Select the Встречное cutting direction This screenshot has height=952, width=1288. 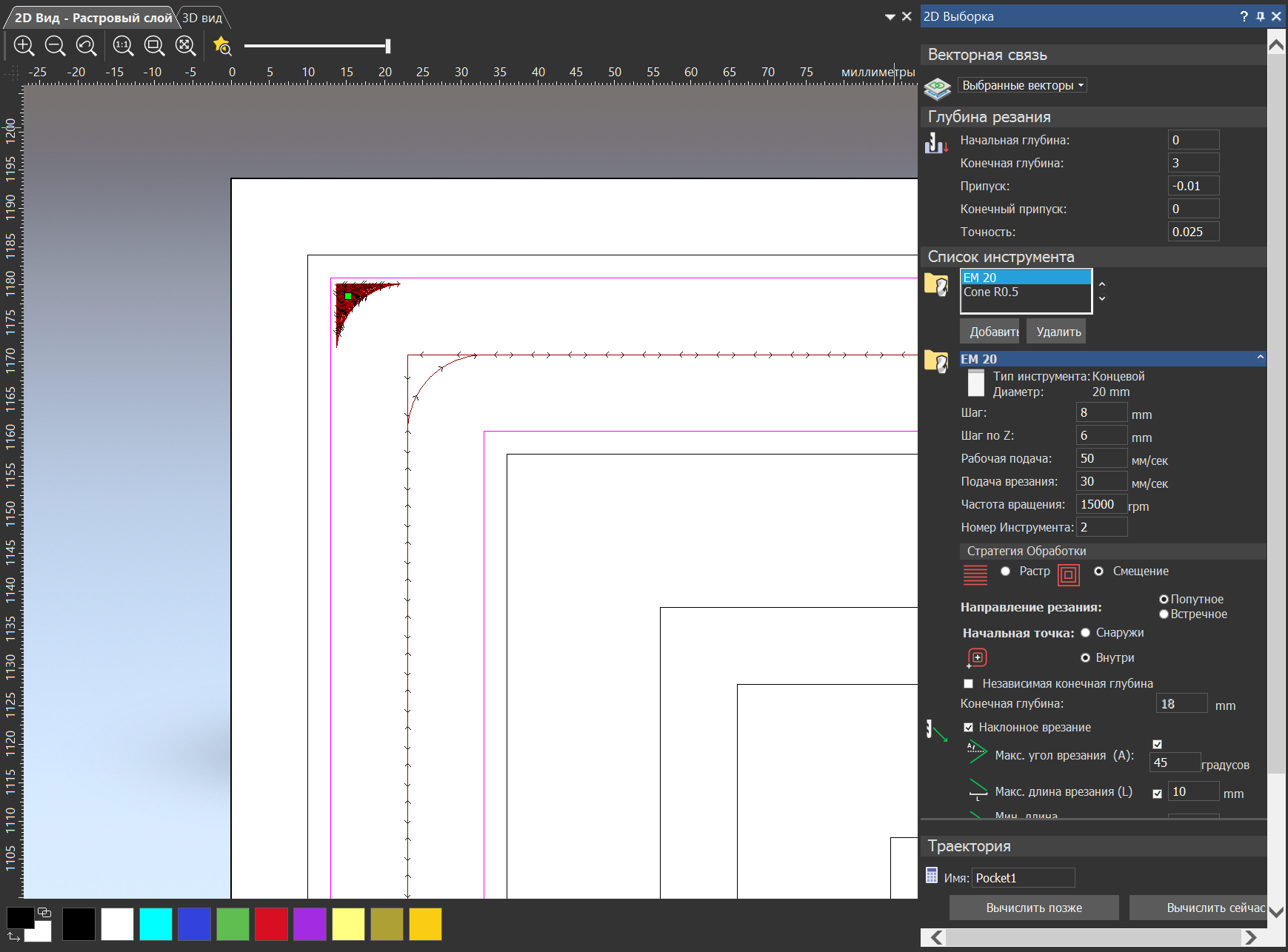tap(1164, 614)
